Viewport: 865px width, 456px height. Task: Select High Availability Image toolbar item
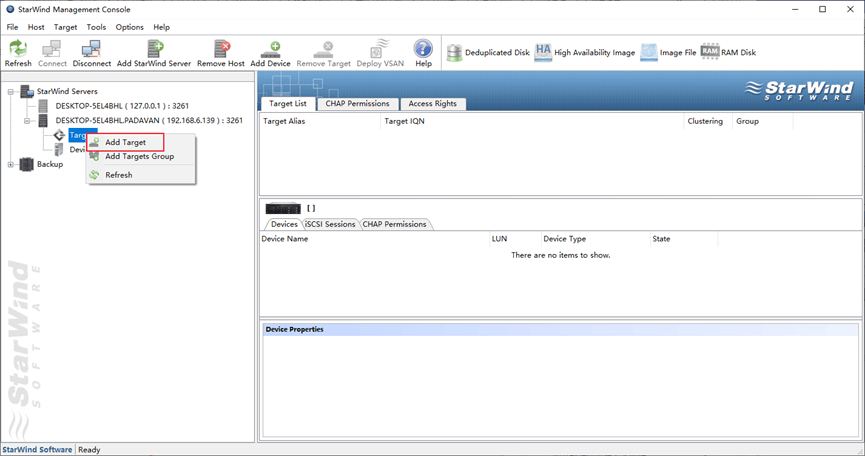[x=585, y=52]
